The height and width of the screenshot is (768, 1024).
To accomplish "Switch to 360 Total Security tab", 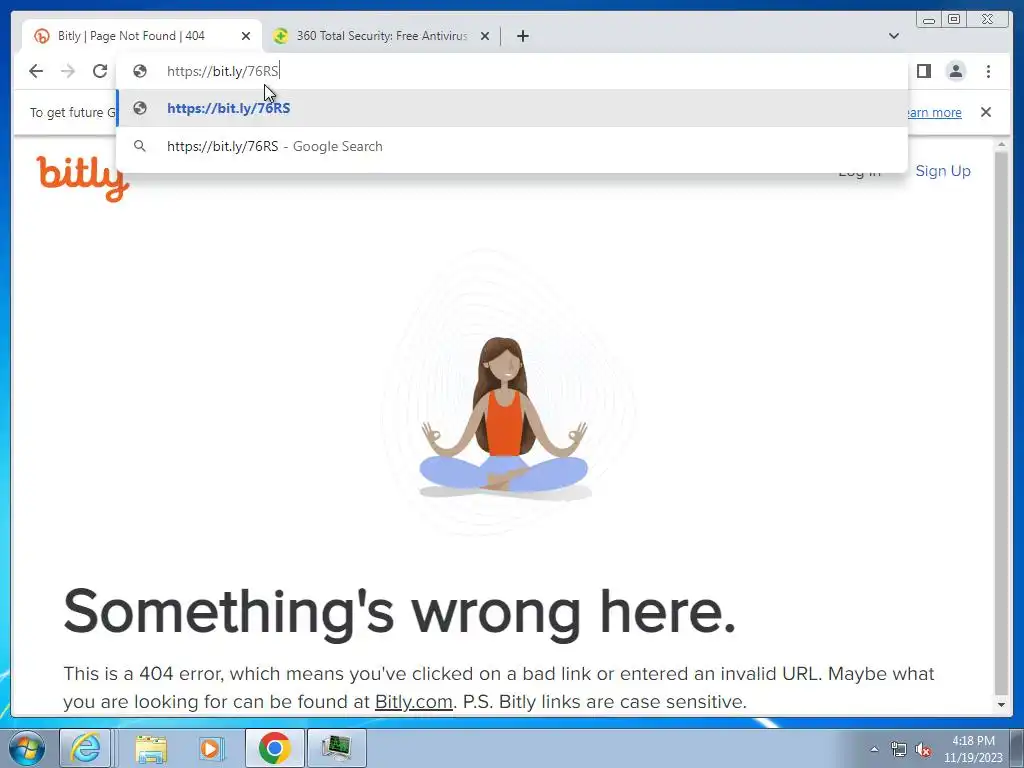I will click(x=381, y=36).
